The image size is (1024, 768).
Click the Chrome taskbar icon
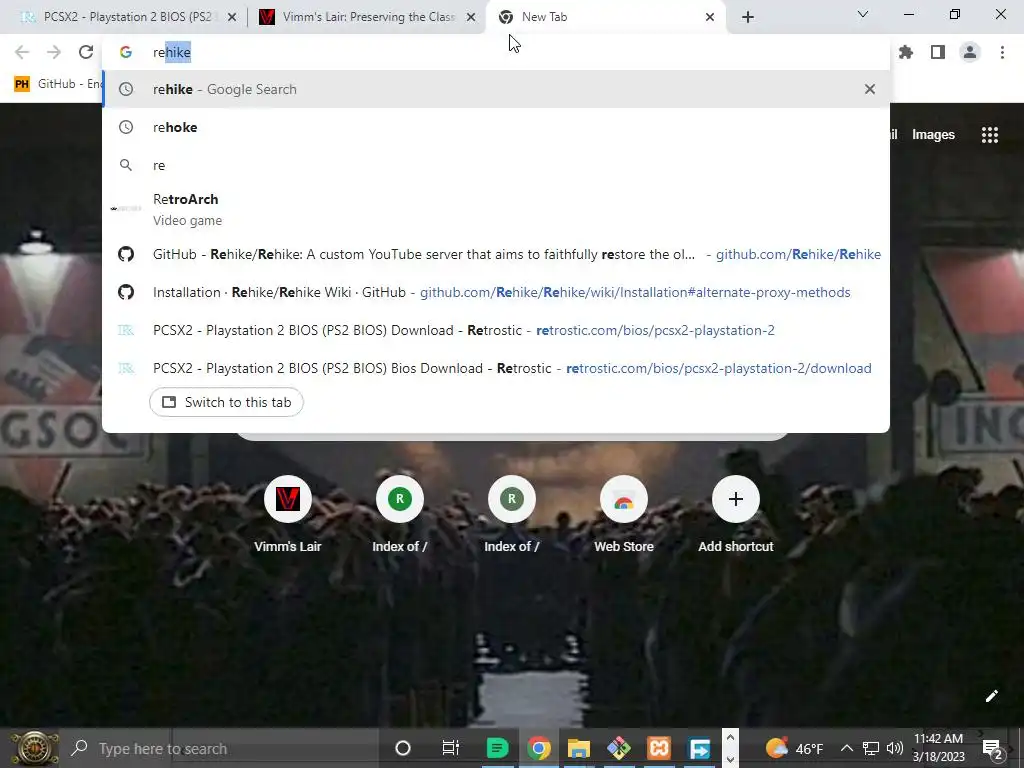pyautogui.click(x=539, y=748)
